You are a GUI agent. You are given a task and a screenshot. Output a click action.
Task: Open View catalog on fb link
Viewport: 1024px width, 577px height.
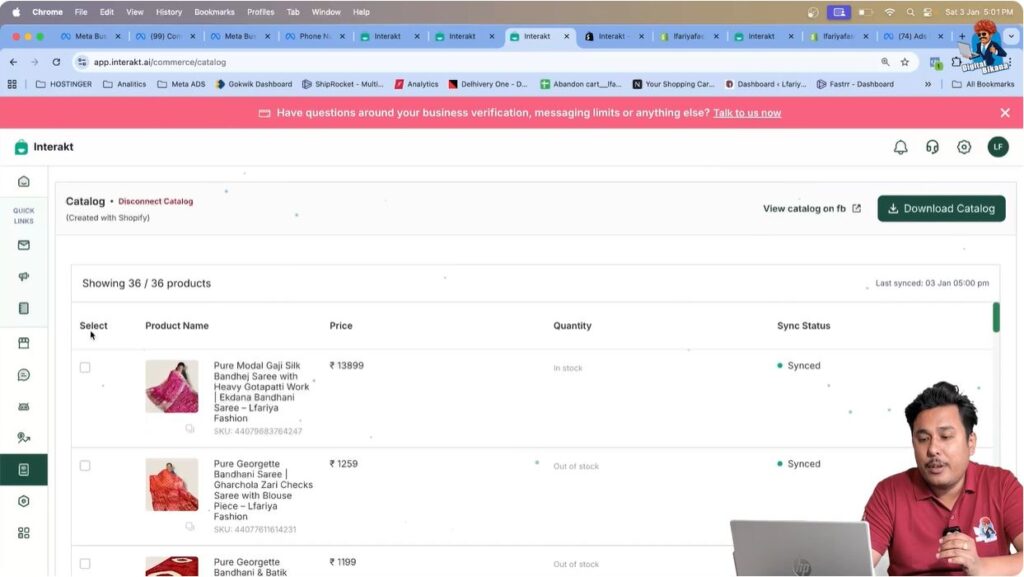pyautogui.click(x=812, y=209)
